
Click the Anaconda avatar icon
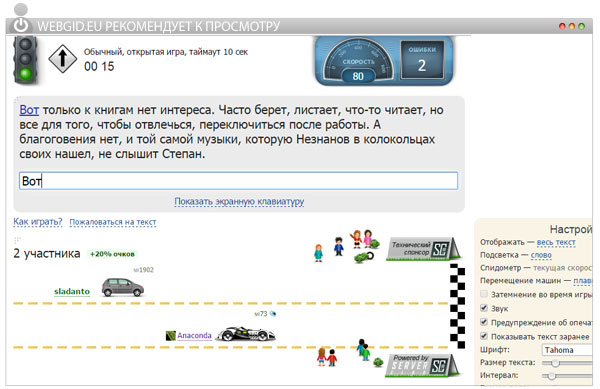click(x=171, y=335)
